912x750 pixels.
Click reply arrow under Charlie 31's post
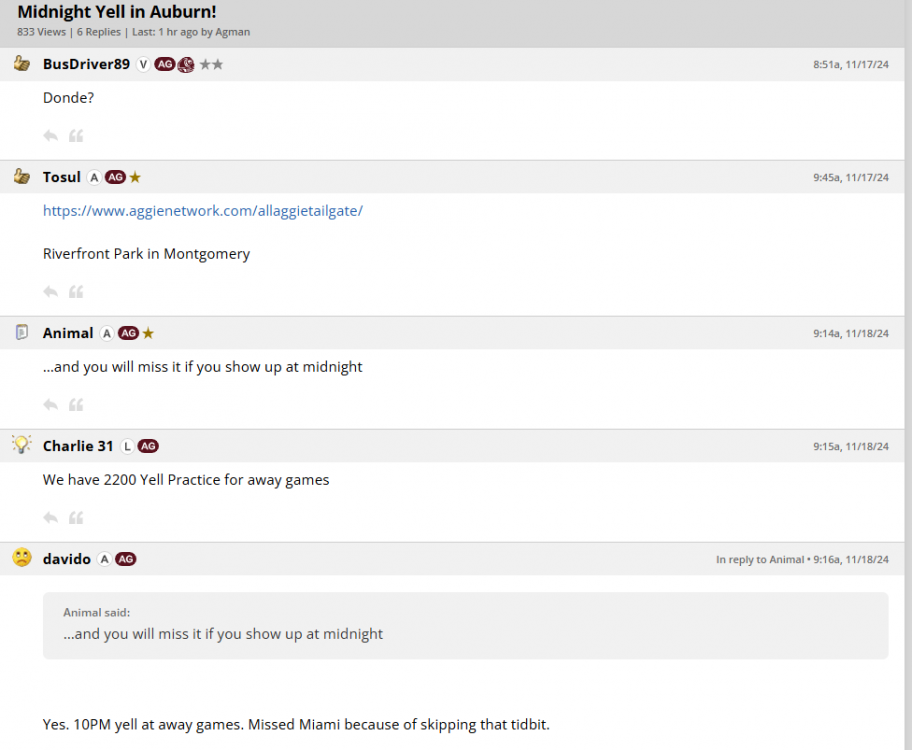coord(51,518)
